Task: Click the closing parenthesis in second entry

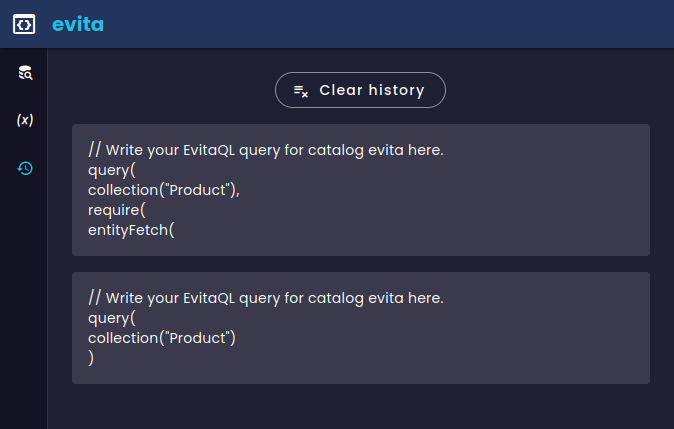Action: click(x=91, y=358)
